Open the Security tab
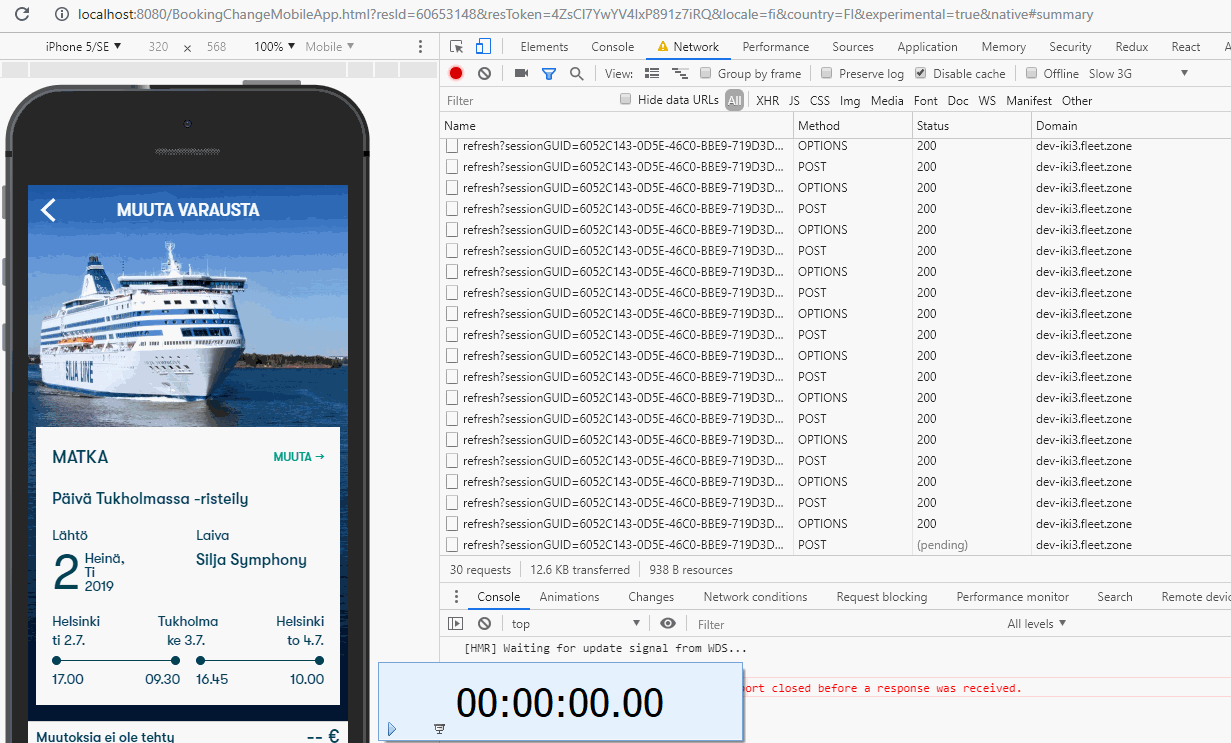The image size is (1231, 743). 1070,47
